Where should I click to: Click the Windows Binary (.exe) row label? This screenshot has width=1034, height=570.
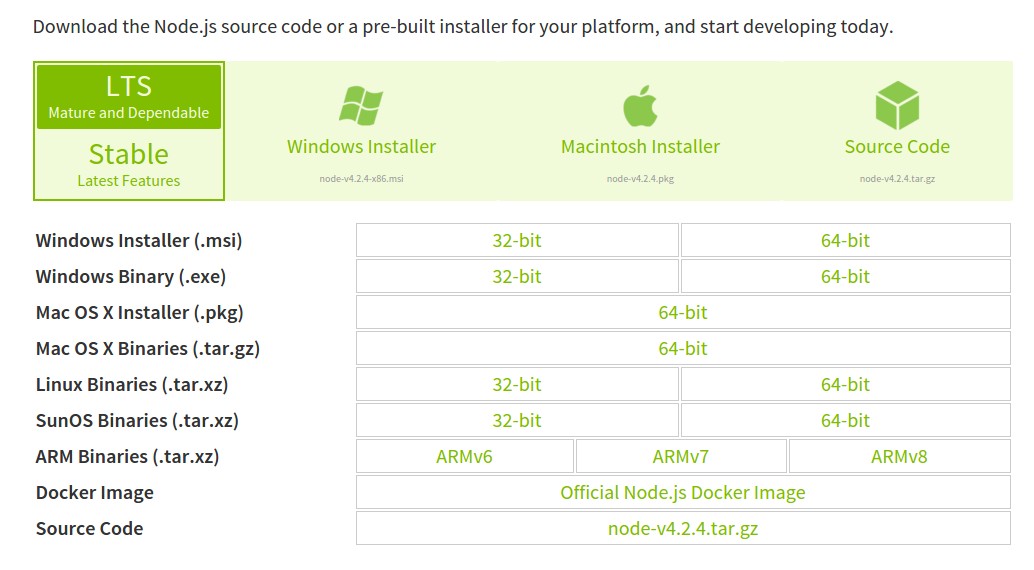pos(131,276)
